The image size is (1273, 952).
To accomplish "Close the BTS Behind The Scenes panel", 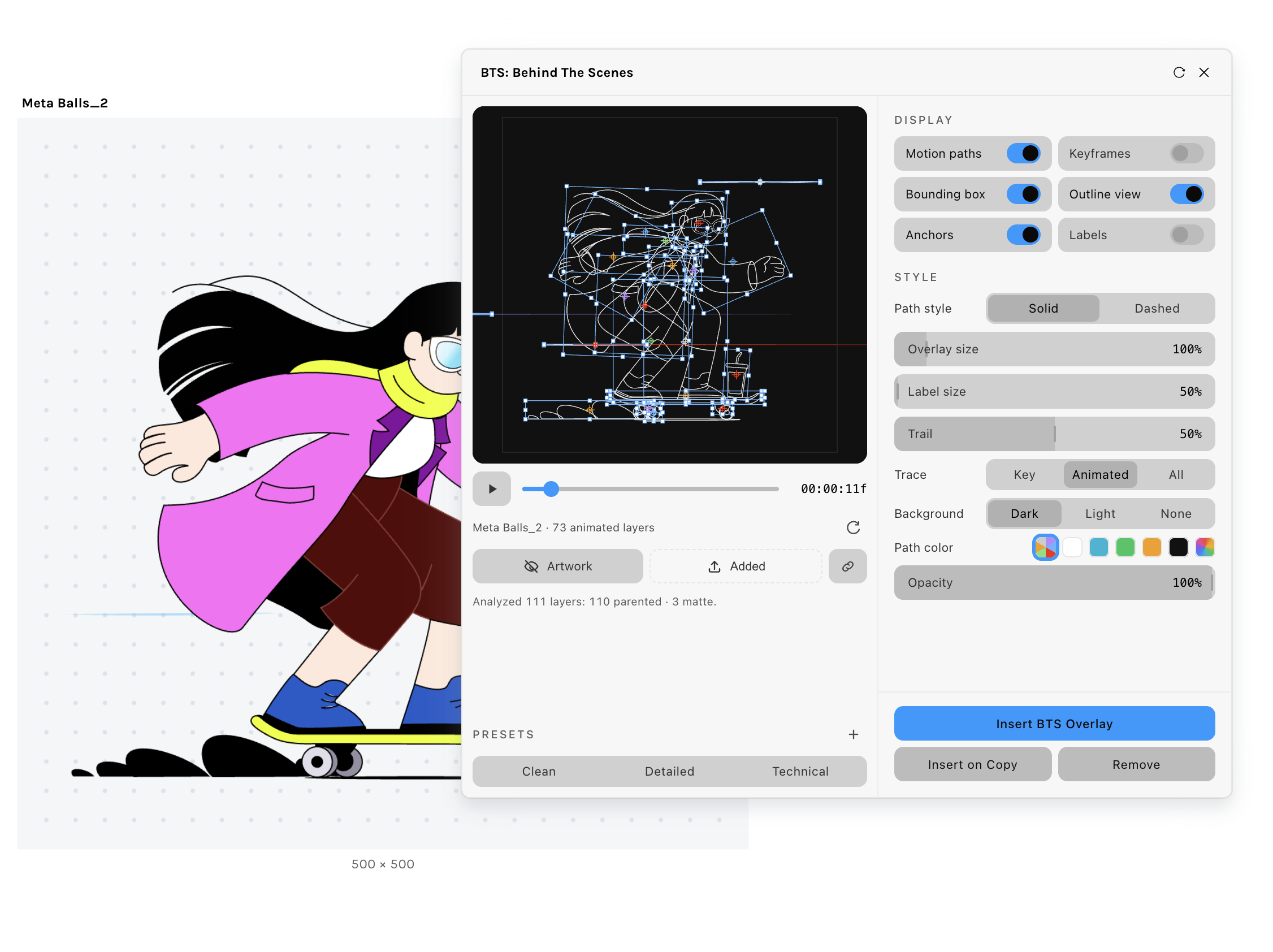I will point(1203,72).
